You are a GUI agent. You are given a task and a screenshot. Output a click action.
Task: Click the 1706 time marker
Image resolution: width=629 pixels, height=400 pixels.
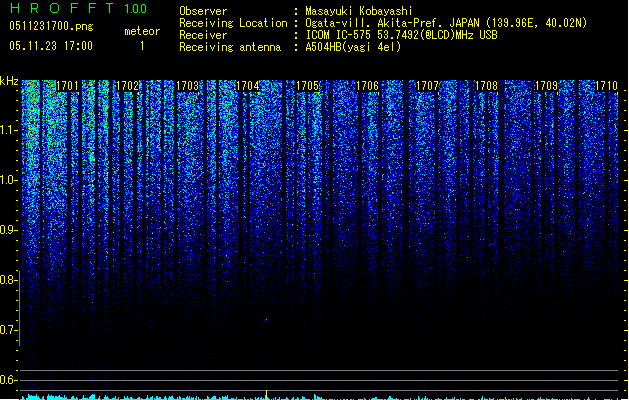367,86
